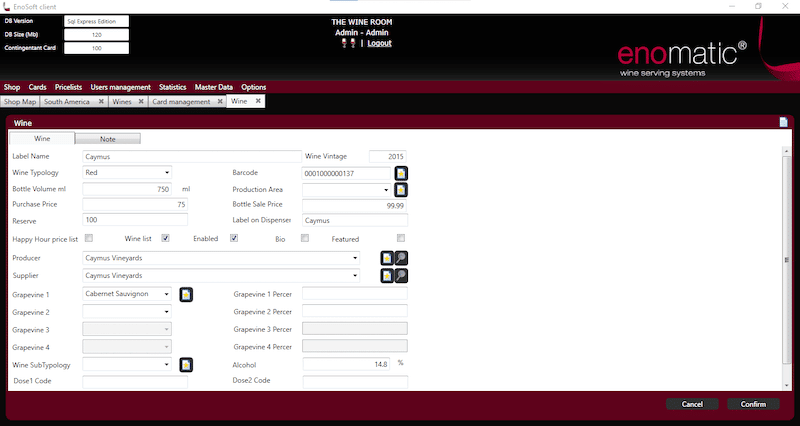Click the Confirm button

pos(754,404)
